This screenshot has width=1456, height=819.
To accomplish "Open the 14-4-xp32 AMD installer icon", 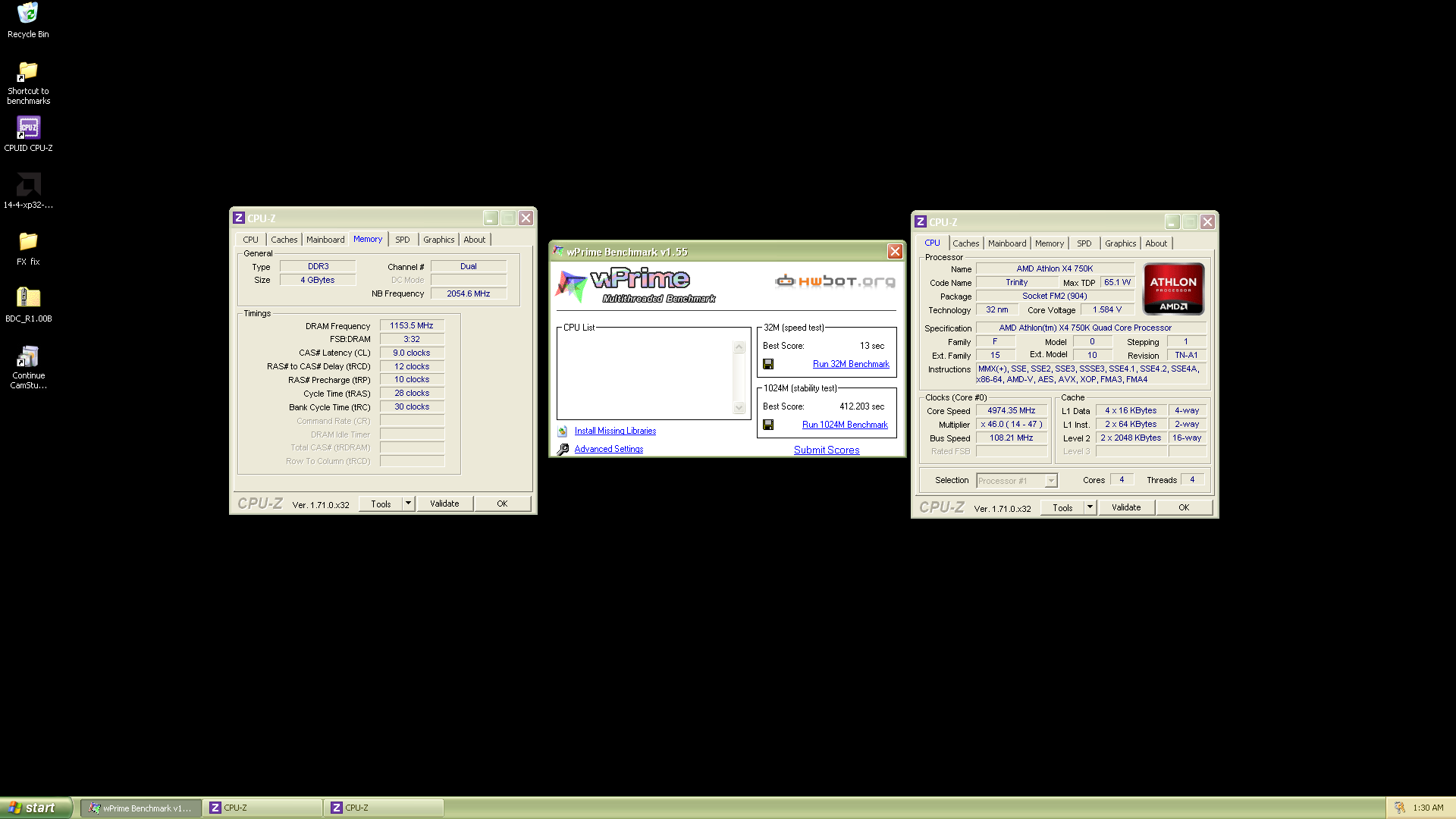I will click(28, 184).
